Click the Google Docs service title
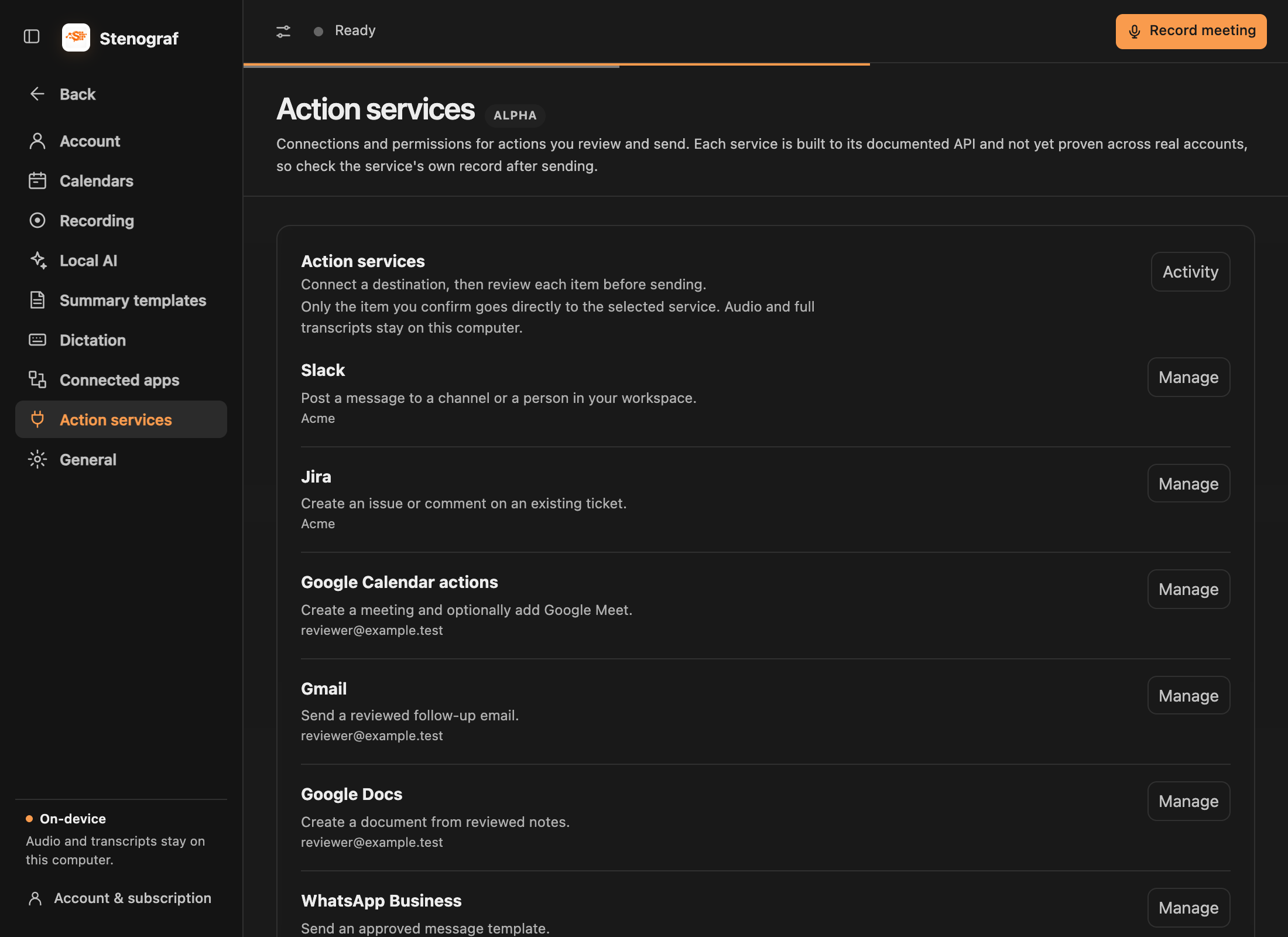 351,794
